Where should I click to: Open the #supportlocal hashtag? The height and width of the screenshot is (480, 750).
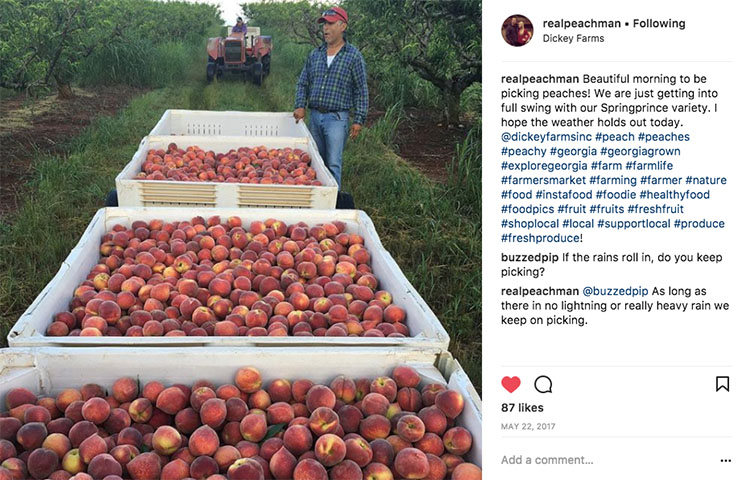pos(634,223)
